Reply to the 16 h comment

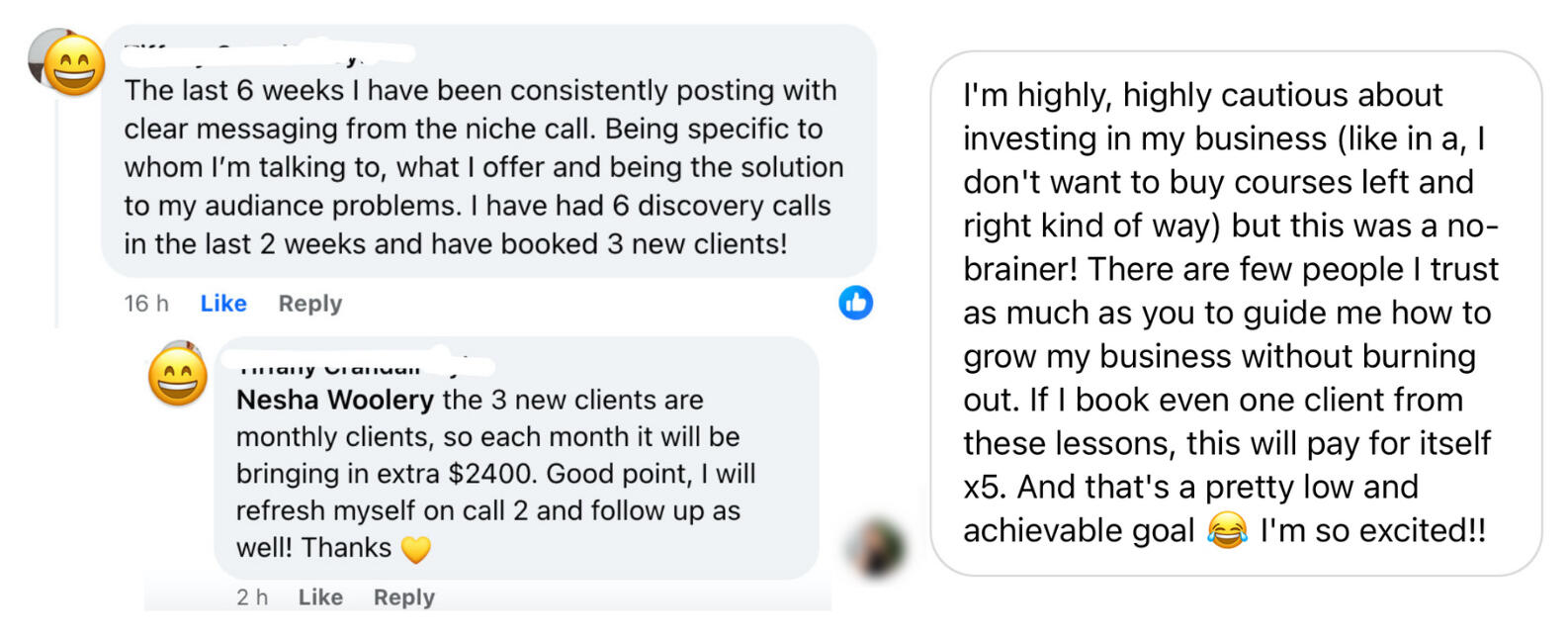tap(309, 304)
